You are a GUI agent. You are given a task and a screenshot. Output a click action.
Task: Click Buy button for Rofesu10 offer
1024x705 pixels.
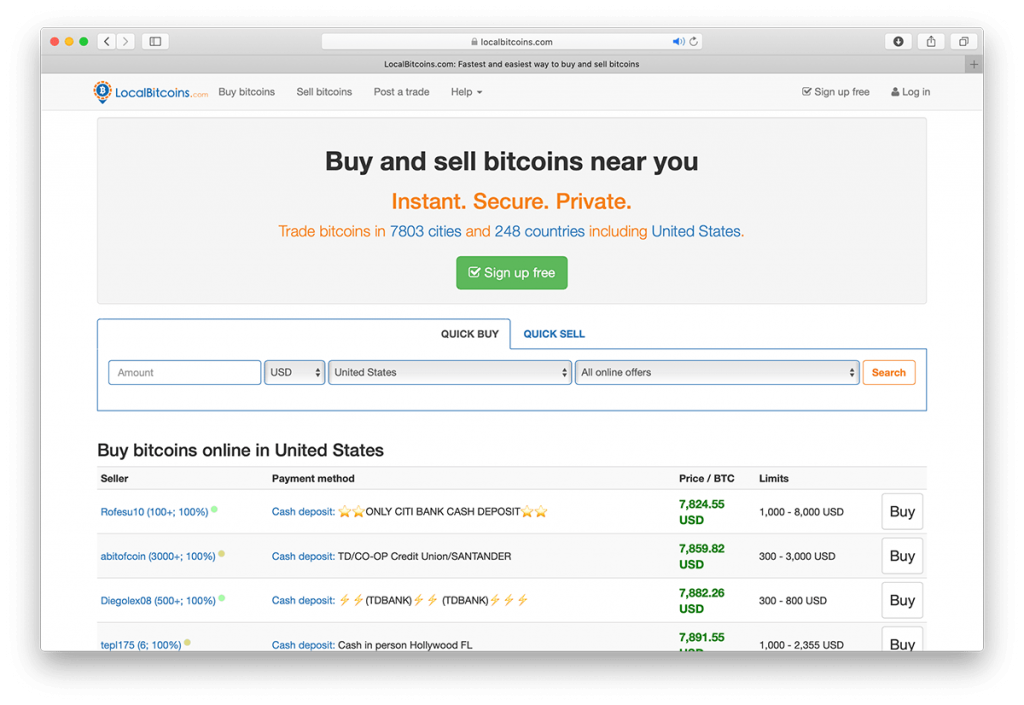click(902, 512)
